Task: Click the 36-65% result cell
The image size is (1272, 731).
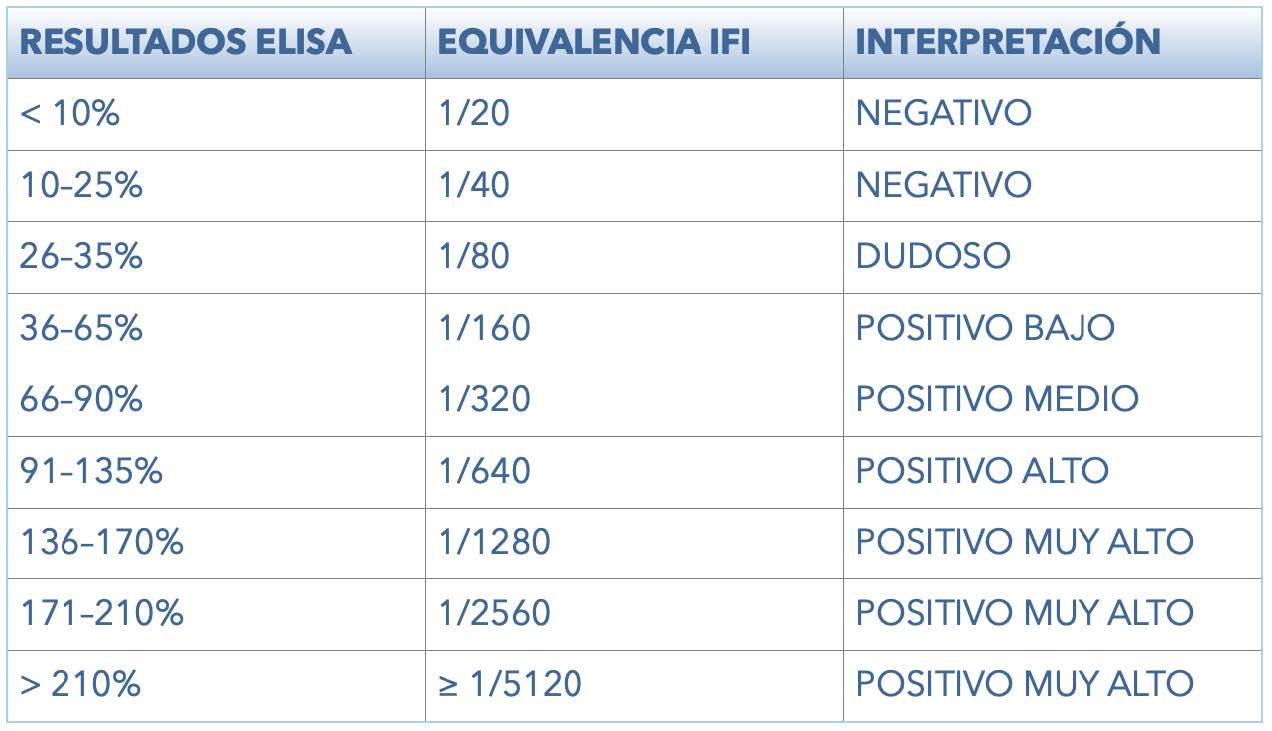Action: click(216, 328)
